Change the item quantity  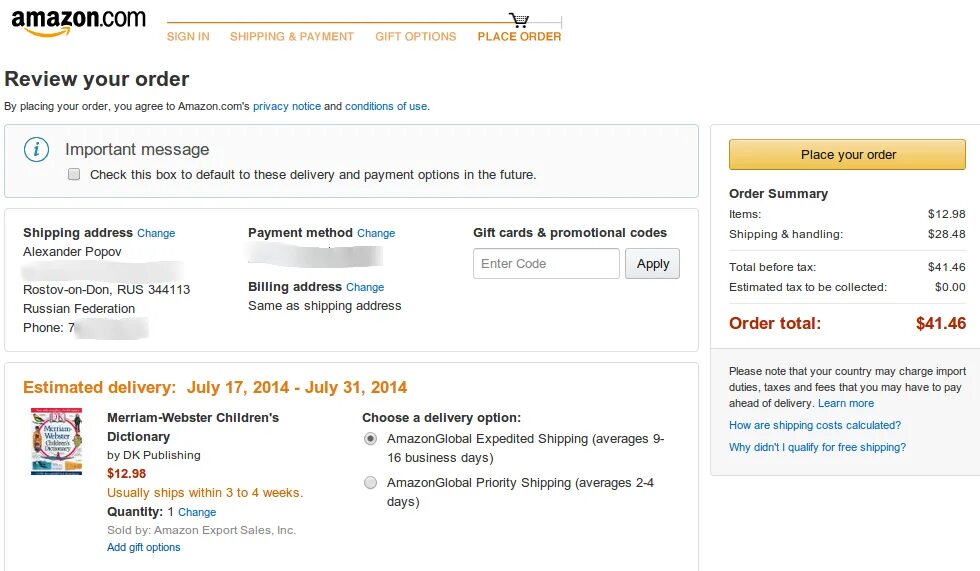(x=197, y=512)
